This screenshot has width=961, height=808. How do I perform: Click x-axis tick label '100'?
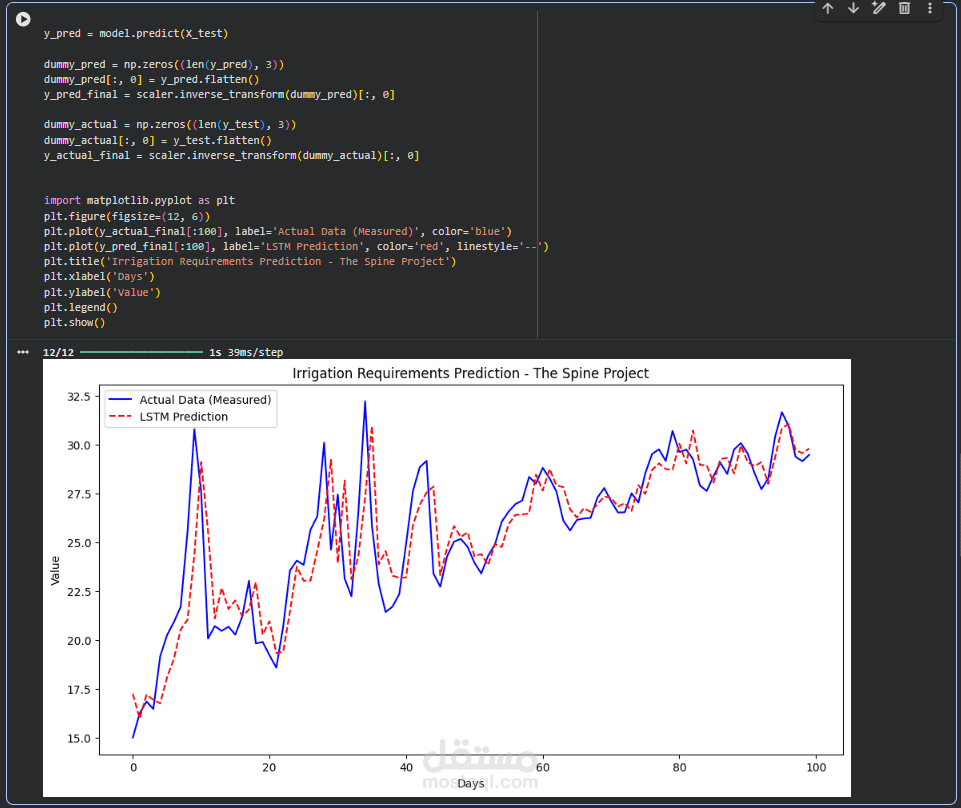point(816,768)
